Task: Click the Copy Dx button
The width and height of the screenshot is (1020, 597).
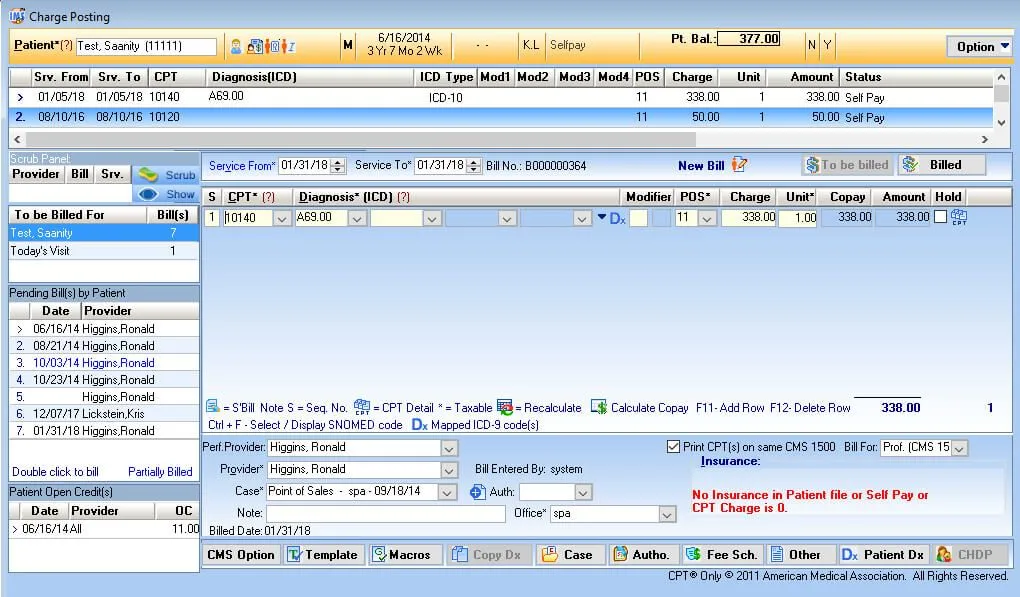Action: coord(487,555)
